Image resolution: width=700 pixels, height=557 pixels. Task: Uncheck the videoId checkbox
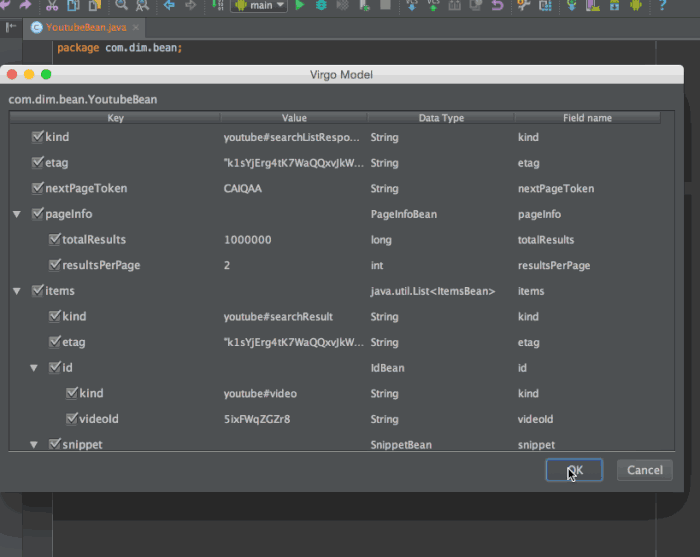(x=71, y=419)
